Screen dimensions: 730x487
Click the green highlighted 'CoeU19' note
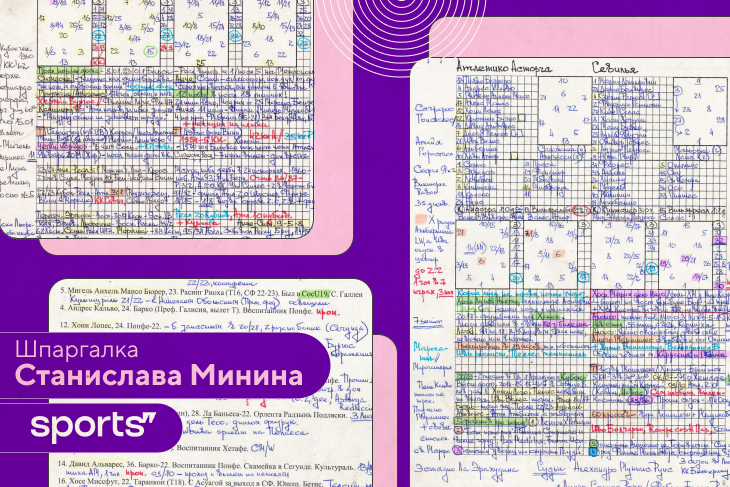click(x=315, y=293)
